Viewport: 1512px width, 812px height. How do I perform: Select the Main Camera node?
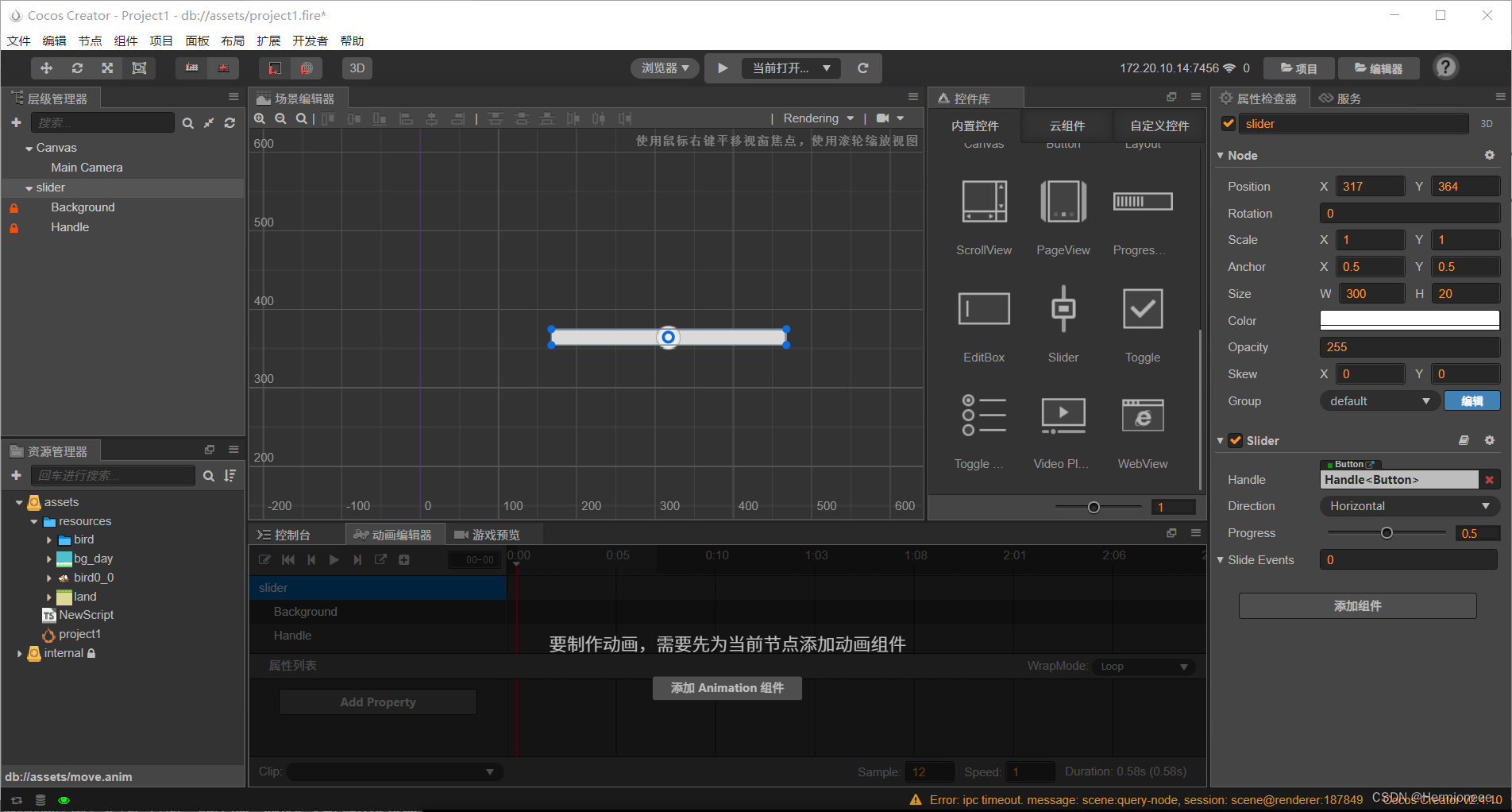(x=87, y=168)
